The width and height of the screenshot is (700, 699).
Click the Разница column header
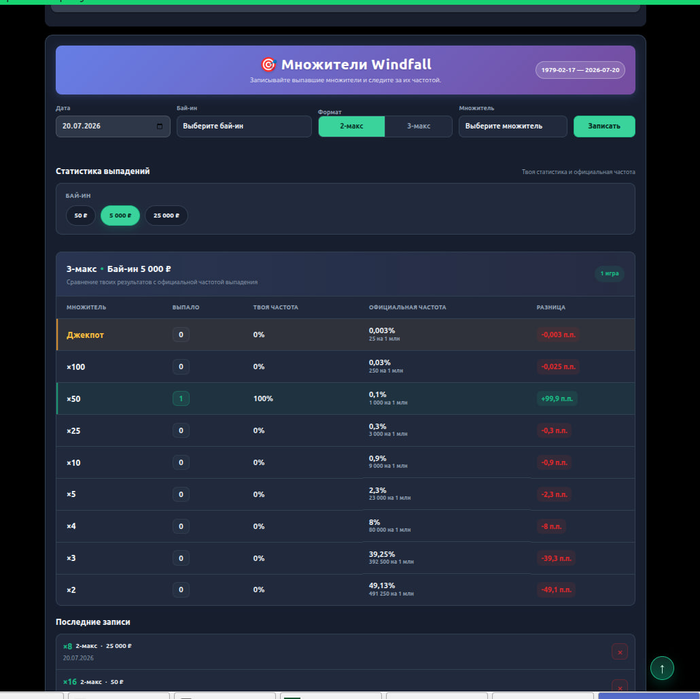click(x=550, y=308)
